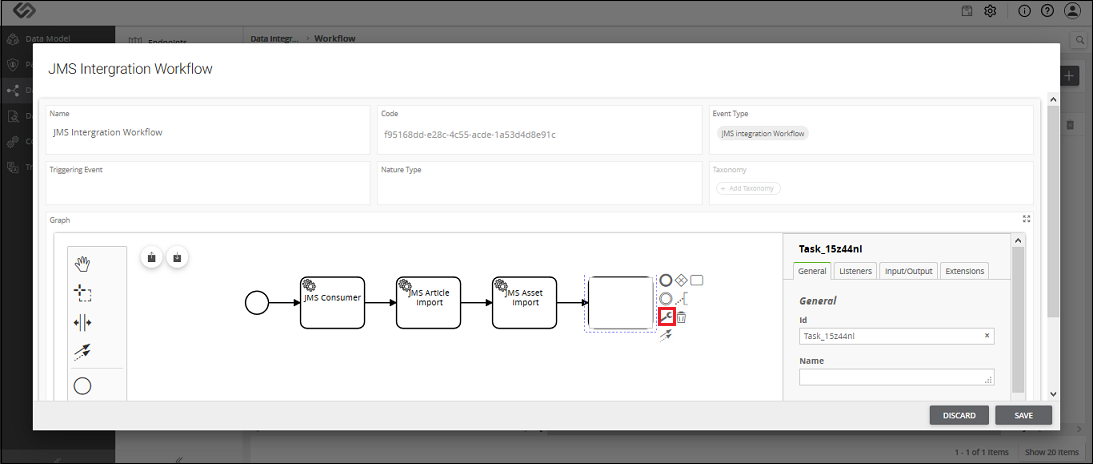
Task: Switch to the Listeners tab
Action: click(855, 271)
